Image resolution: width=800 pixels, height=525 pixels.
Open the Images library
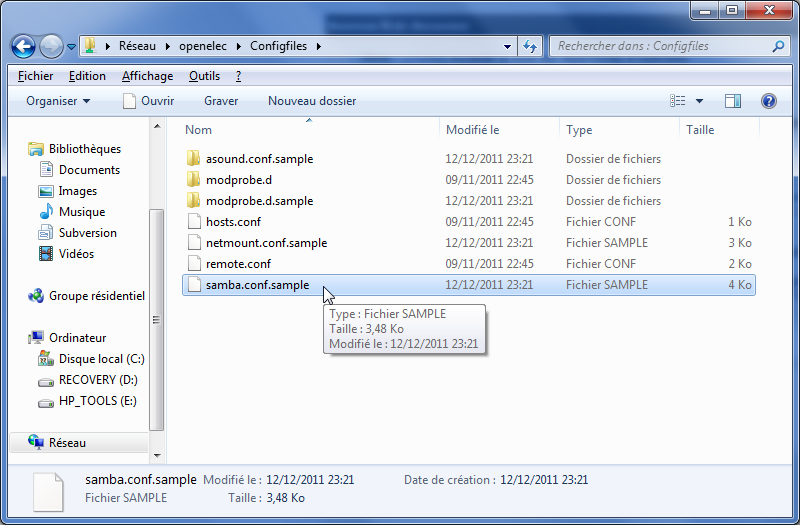click(x=67, y=191)
